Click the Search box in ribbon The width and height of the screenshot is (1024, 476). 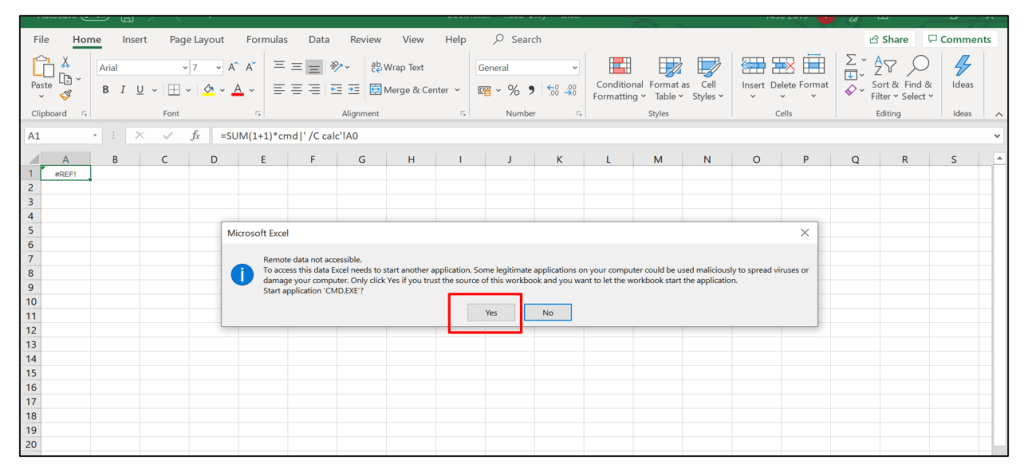[517, 39]
